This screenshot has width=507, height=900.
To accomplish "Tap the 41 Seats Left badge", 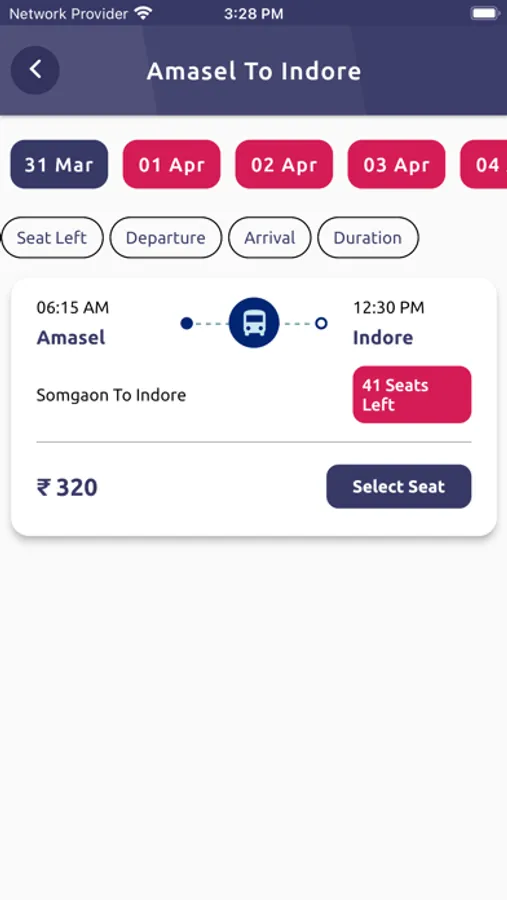I will pos(412,394).
